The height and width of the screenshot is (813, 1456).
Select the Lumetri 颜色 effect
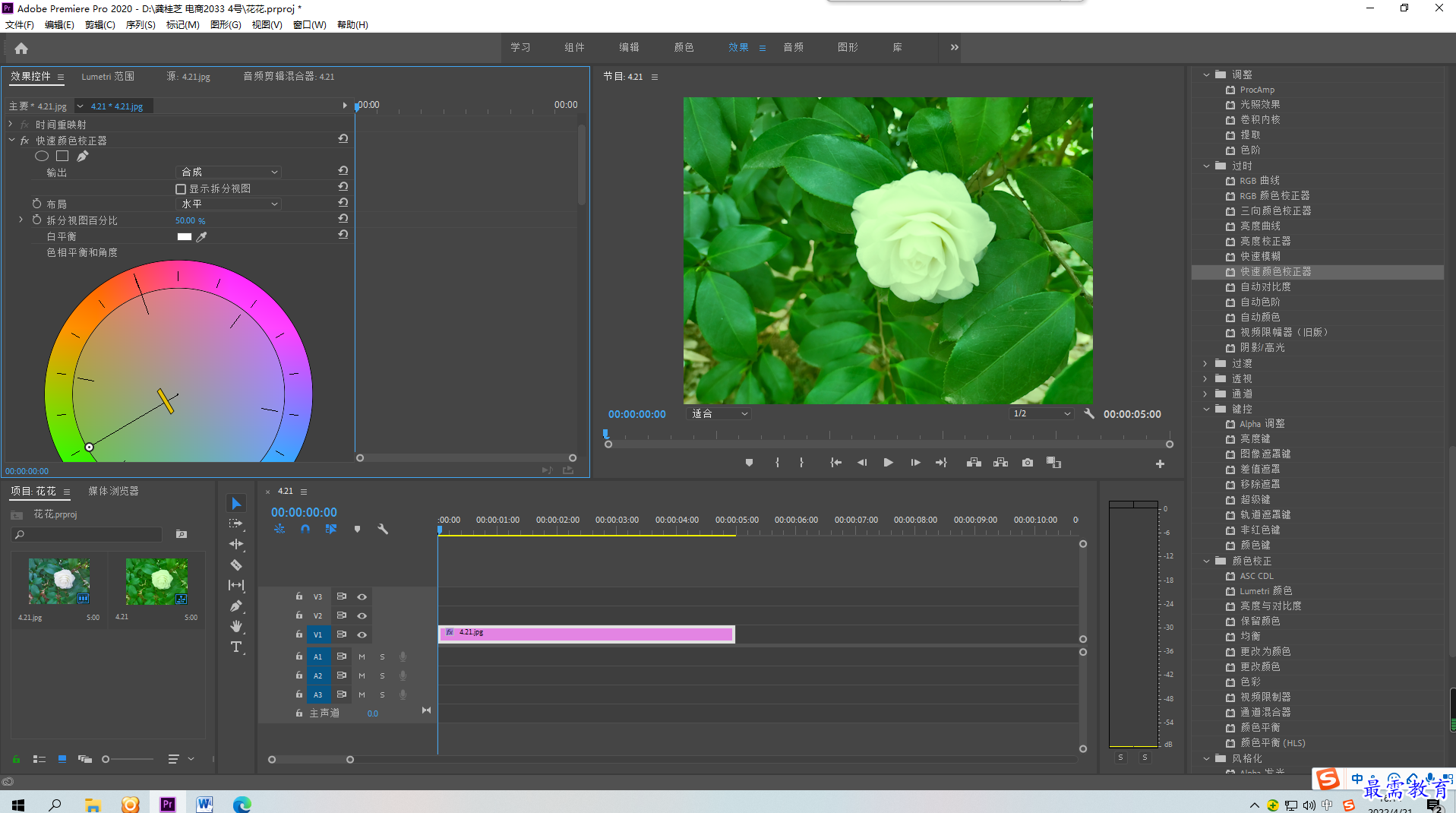tap(1266, 591)
